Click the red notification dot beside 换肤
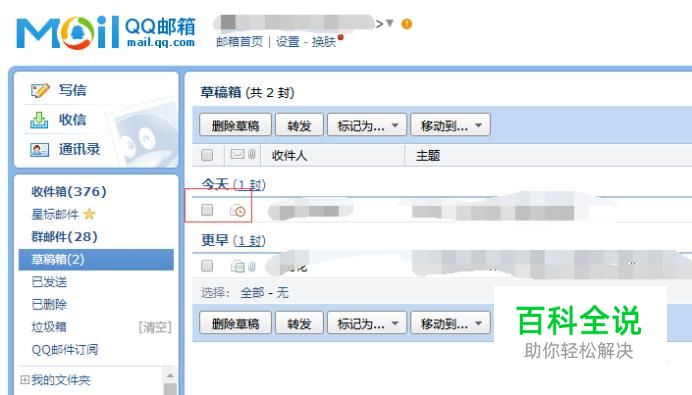Image resolution: width=692 pixels, height=395 pixels. pos(340,38)
